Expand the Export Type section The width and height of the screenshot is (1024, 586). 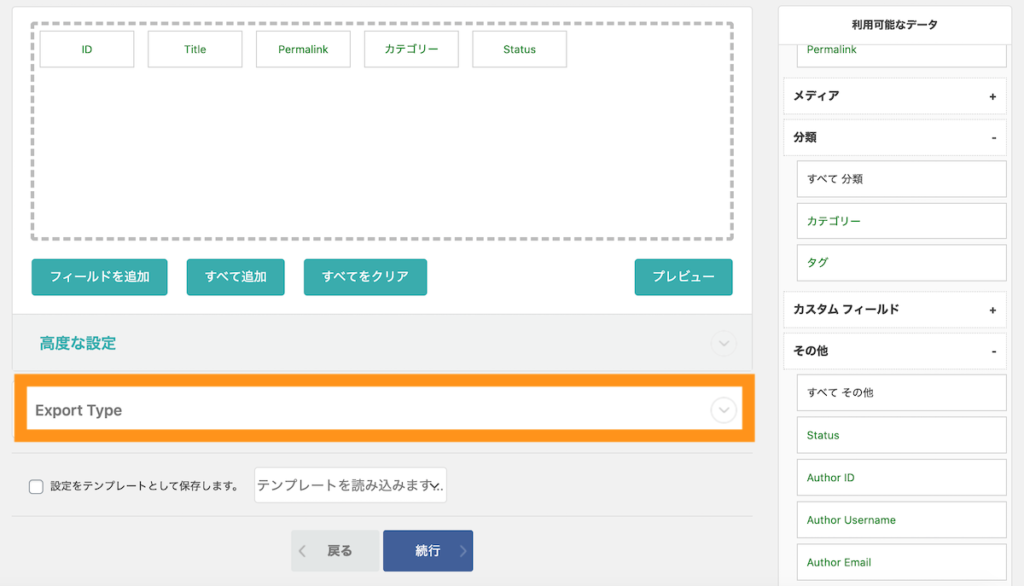722,409
